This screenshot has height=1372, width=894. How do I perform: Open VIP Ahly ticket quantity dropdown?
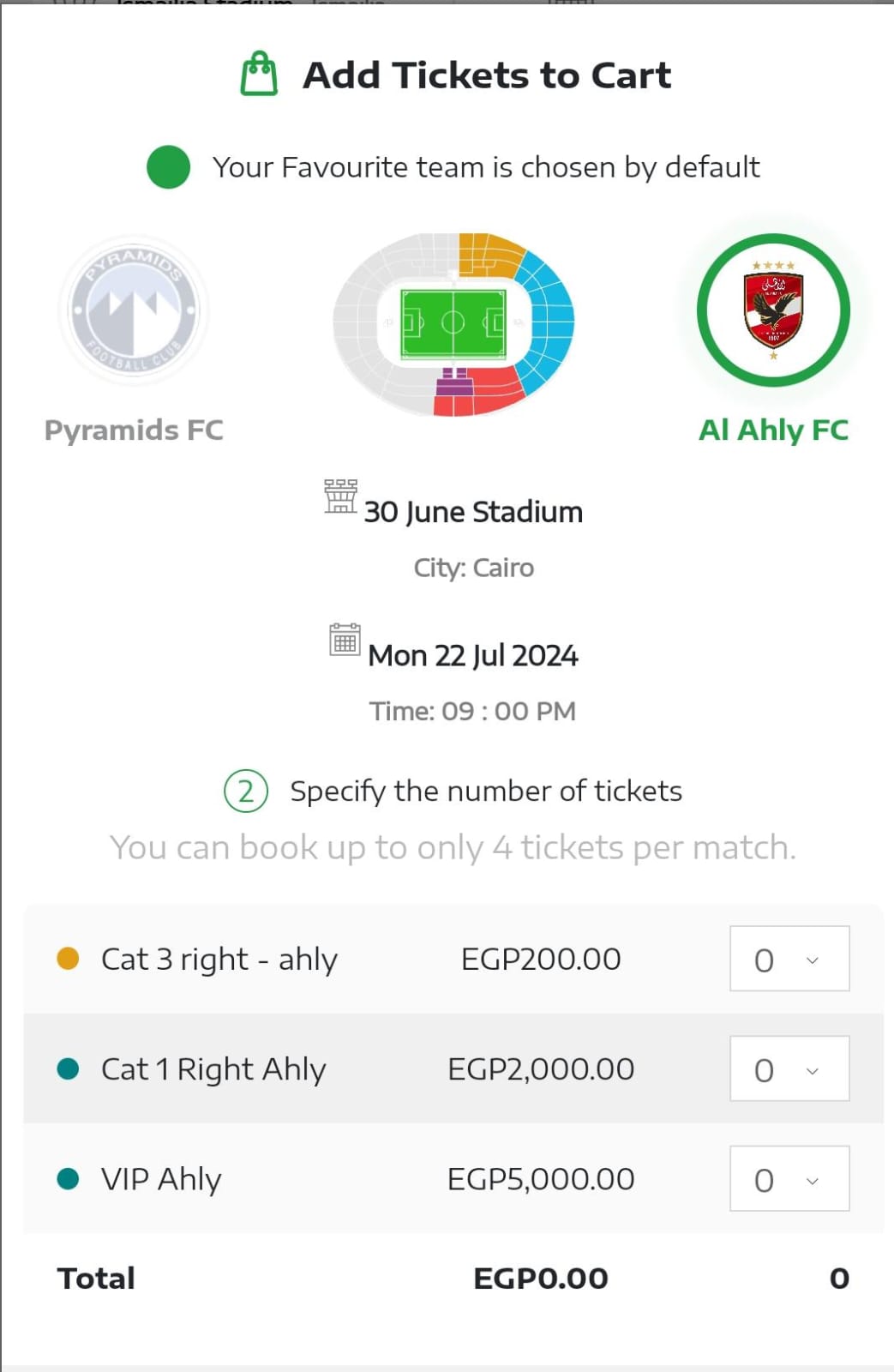789,1178
